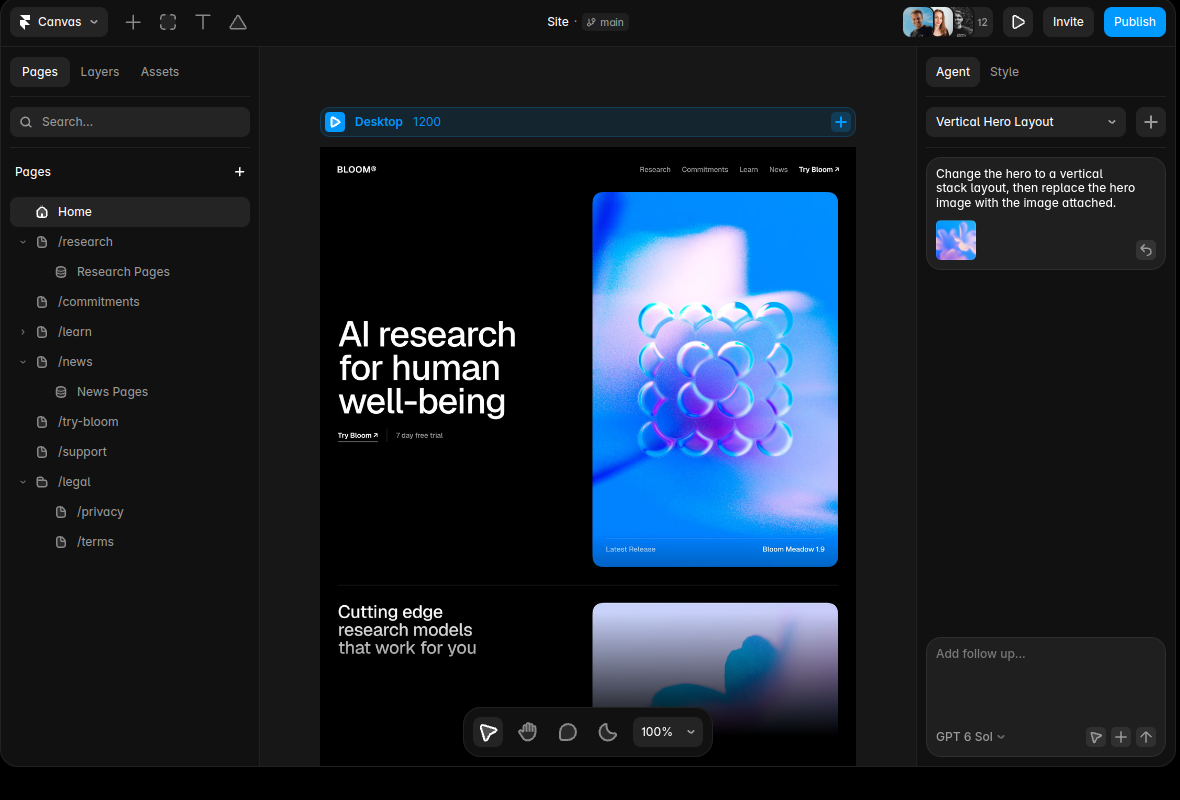Click Research link in canvas nav
Viewport: 1180px width, 800px height.
(655, 169)
